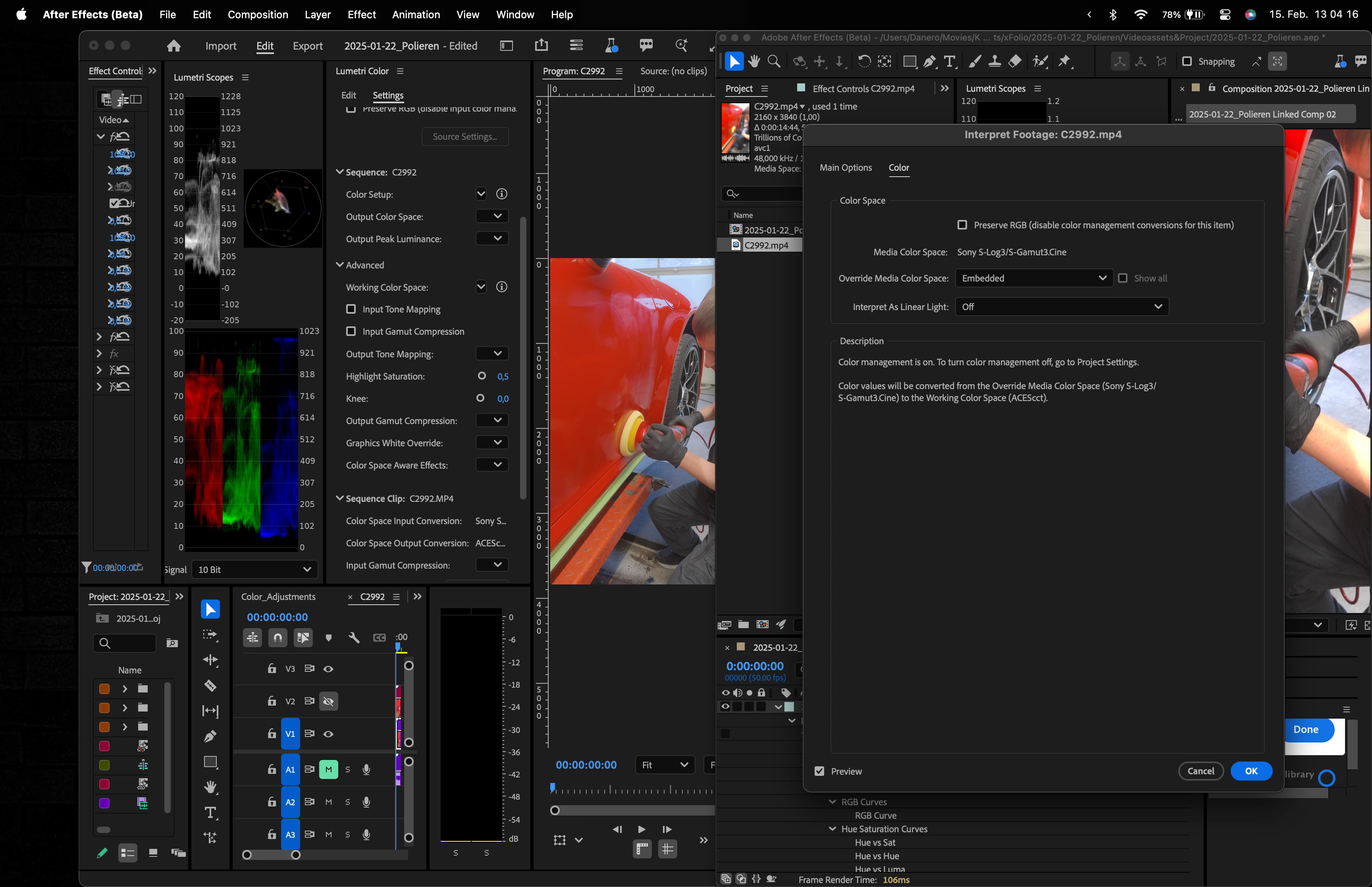Viewport: 1372px width, 887px height.
Task: Adjust the Highlight Saturation slider knob
Action: (x=482, y=376)
